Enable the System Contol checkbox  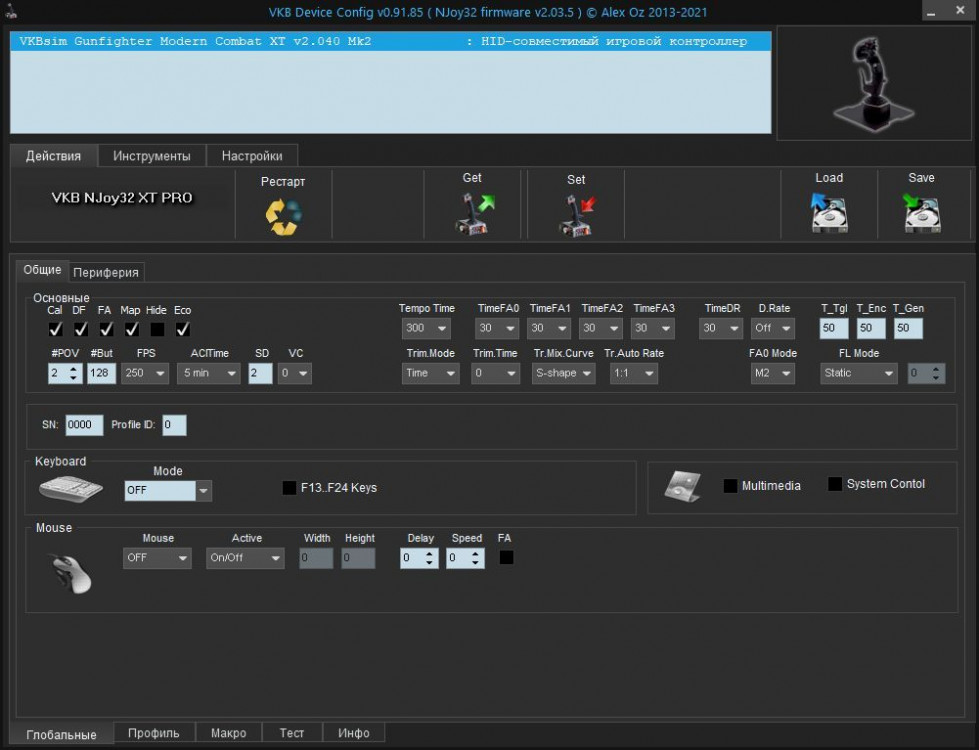[x=835, y=484]
